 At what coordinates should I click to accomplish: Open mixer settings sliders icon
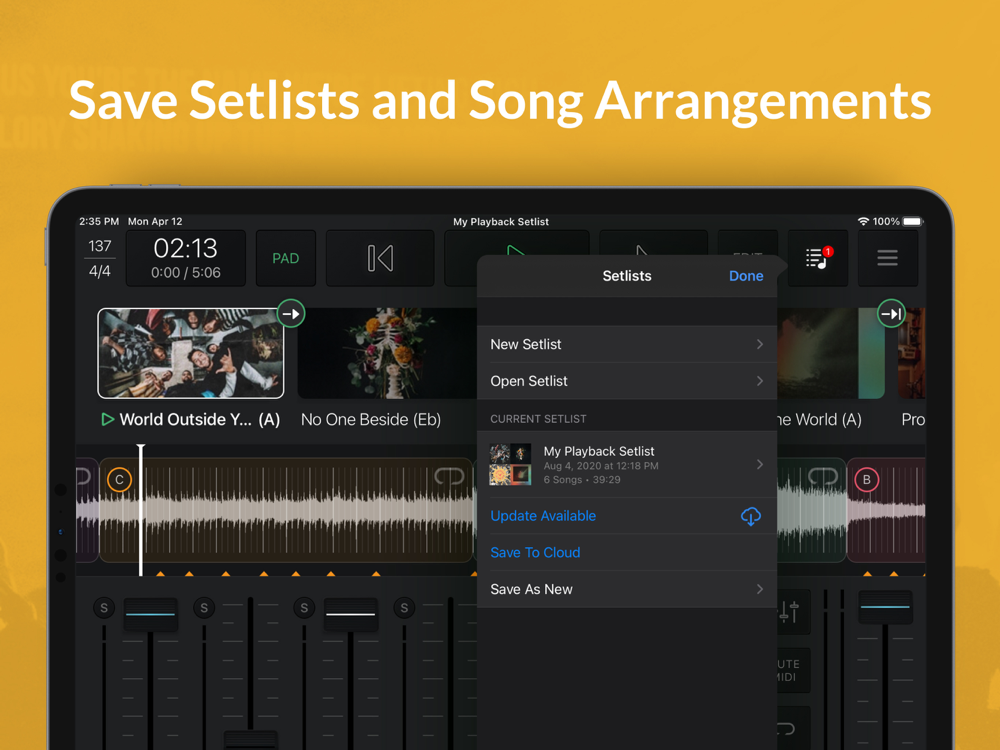pyautogui.click(x=789, y=612)
